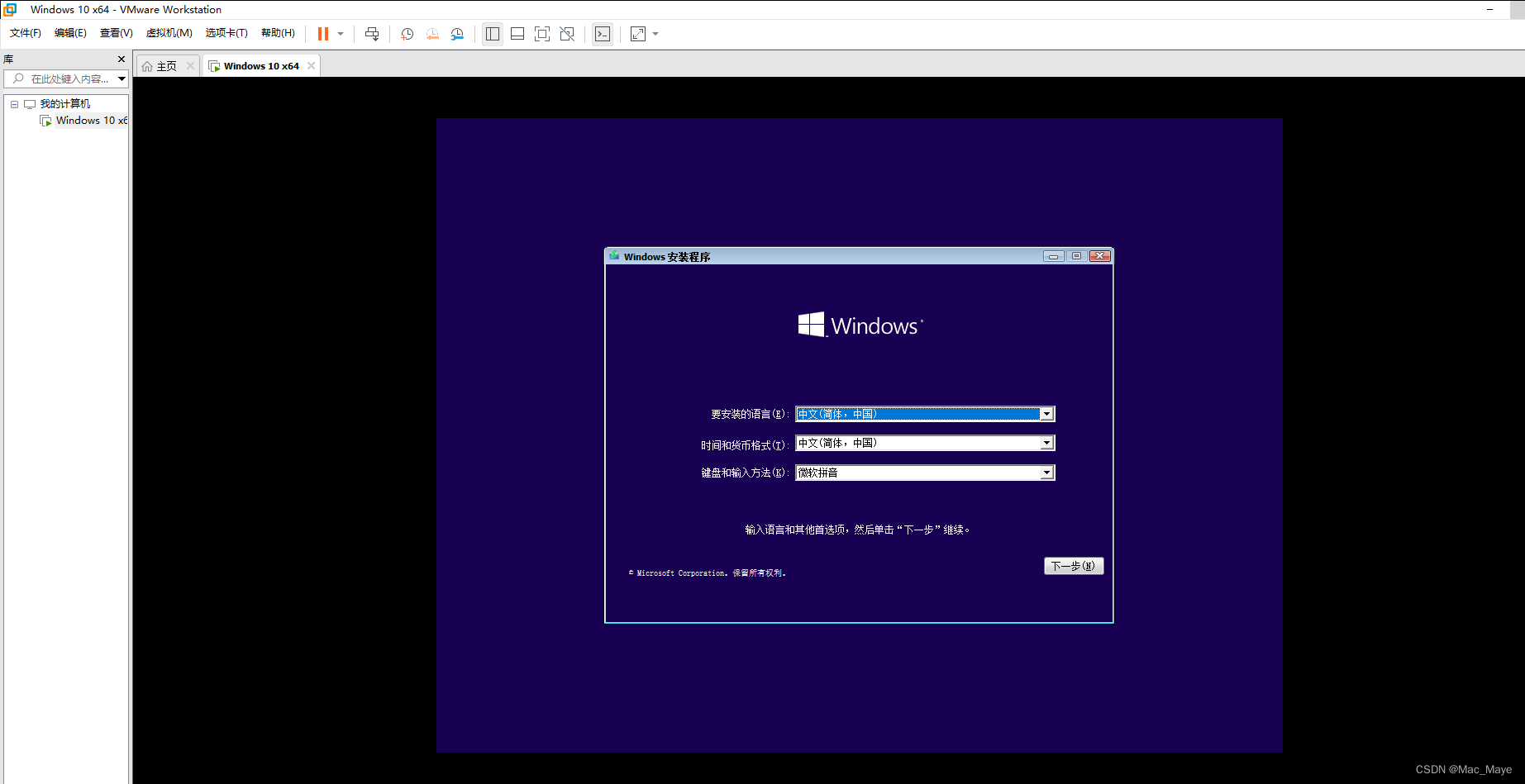1525x784 pixels.
Task: Close the Windows 10 x64 tab
Action: coord(311,66)
